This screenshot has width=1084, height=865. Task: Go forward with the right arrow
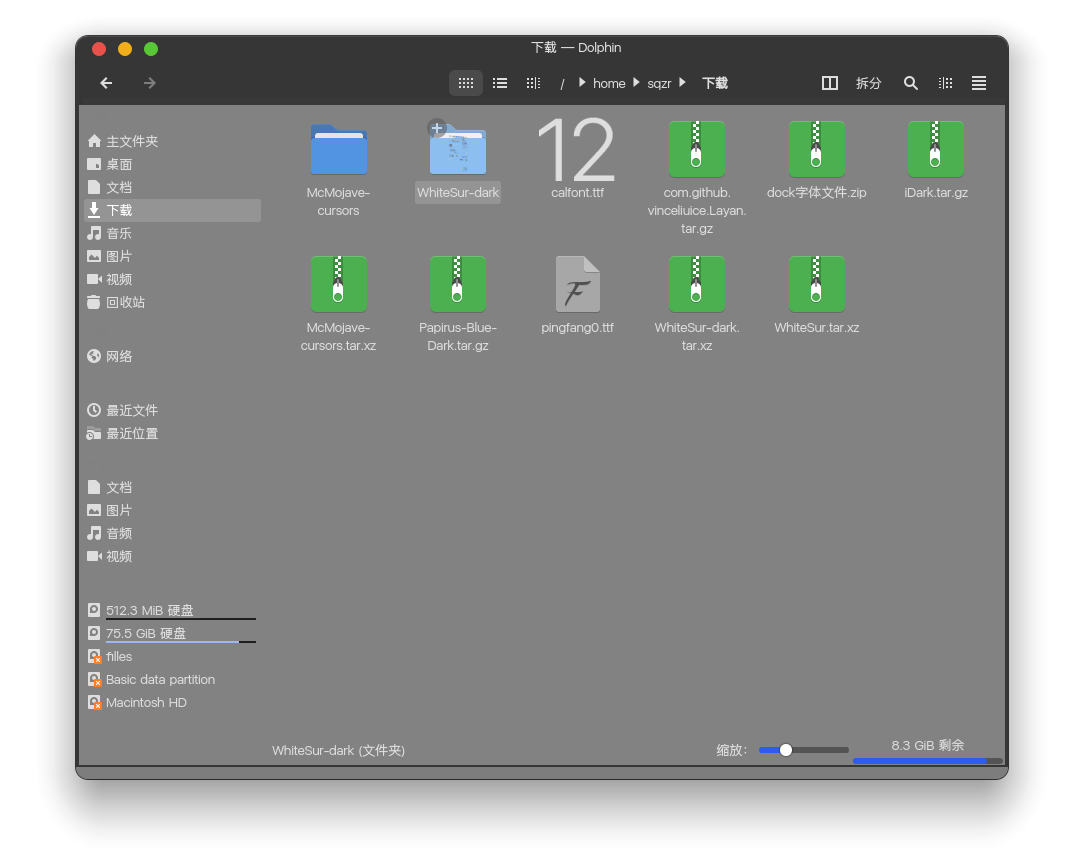(149, 83)
